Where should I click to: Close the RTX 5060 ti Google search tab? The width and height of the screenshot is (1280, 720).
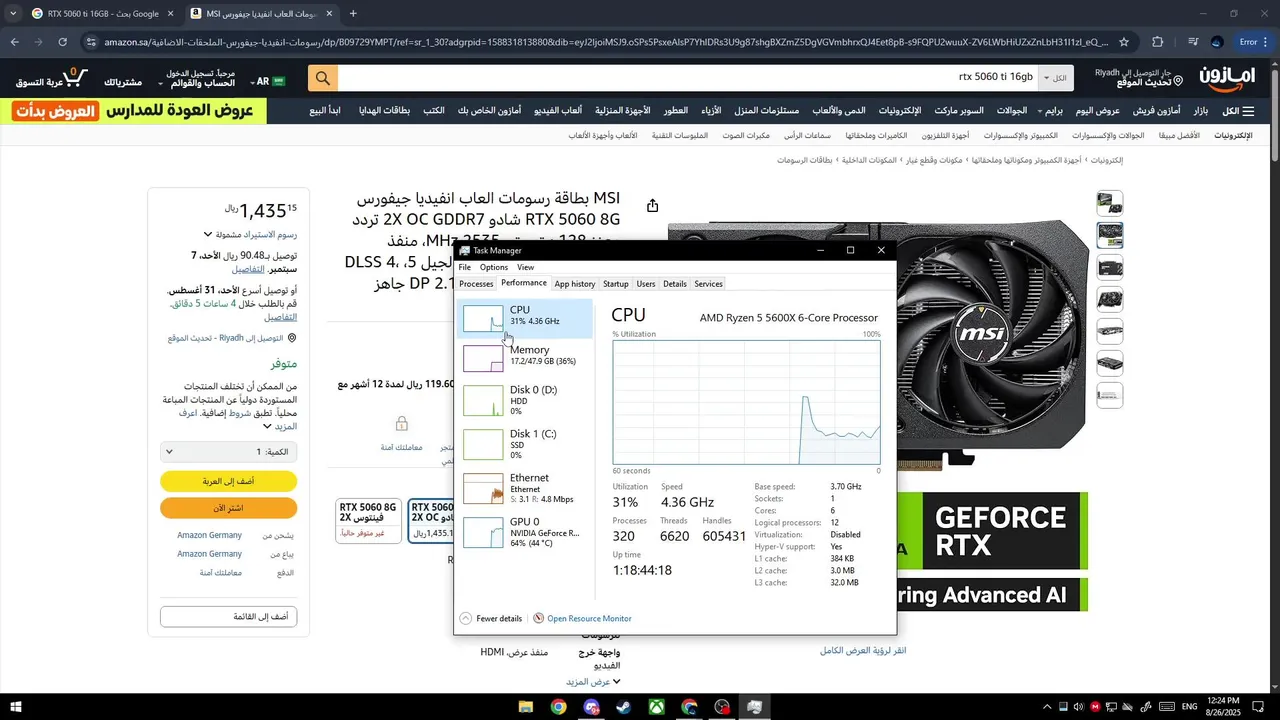(x=170, y=13)
